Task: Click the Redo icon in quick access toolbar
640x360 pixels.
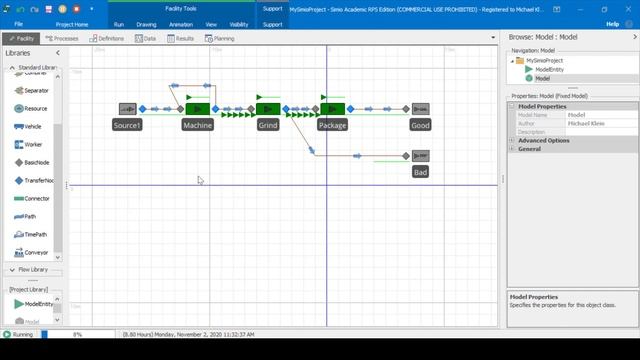Action: click(34, 9)
